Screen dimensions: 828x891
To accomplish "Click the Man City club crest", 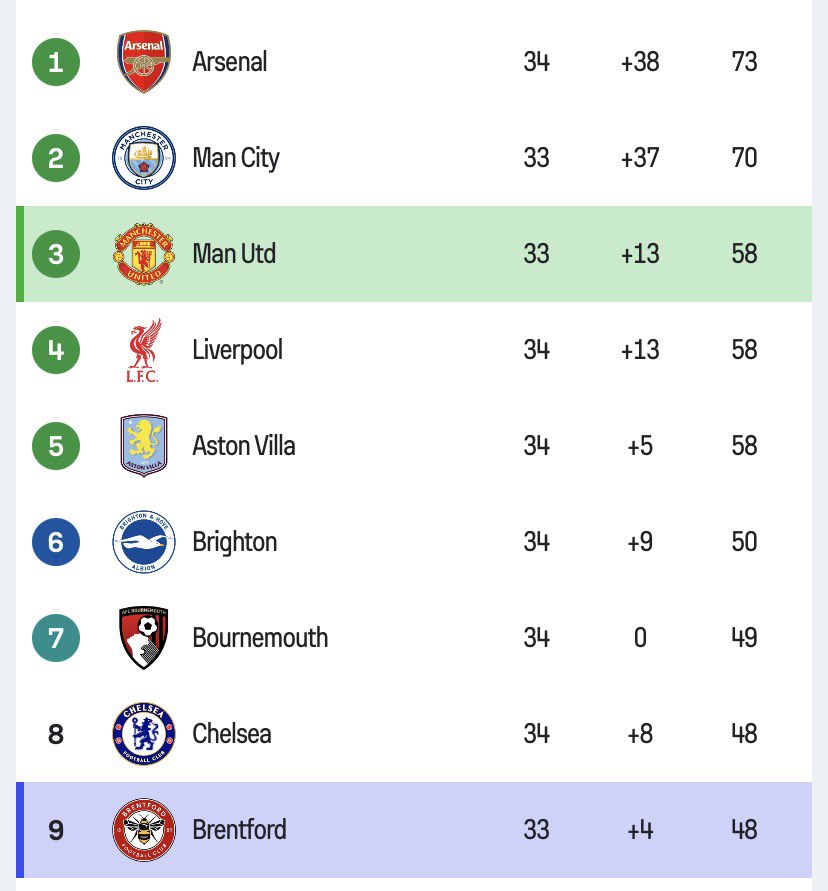I will (144, 158).
